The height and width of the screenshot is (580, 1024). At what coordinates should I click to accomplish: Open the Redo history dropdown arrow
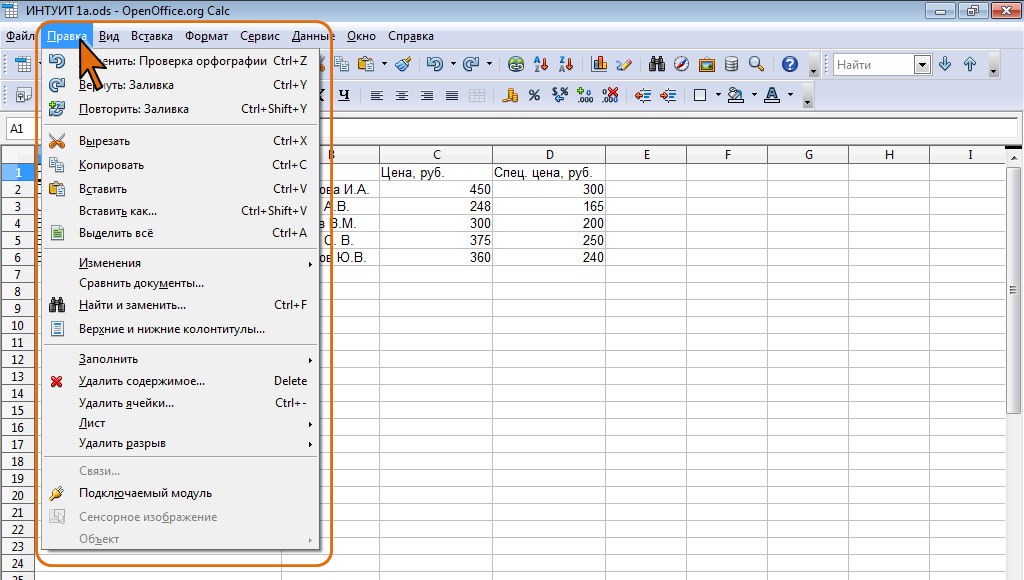pyautogui.click(x=489, y=64)
